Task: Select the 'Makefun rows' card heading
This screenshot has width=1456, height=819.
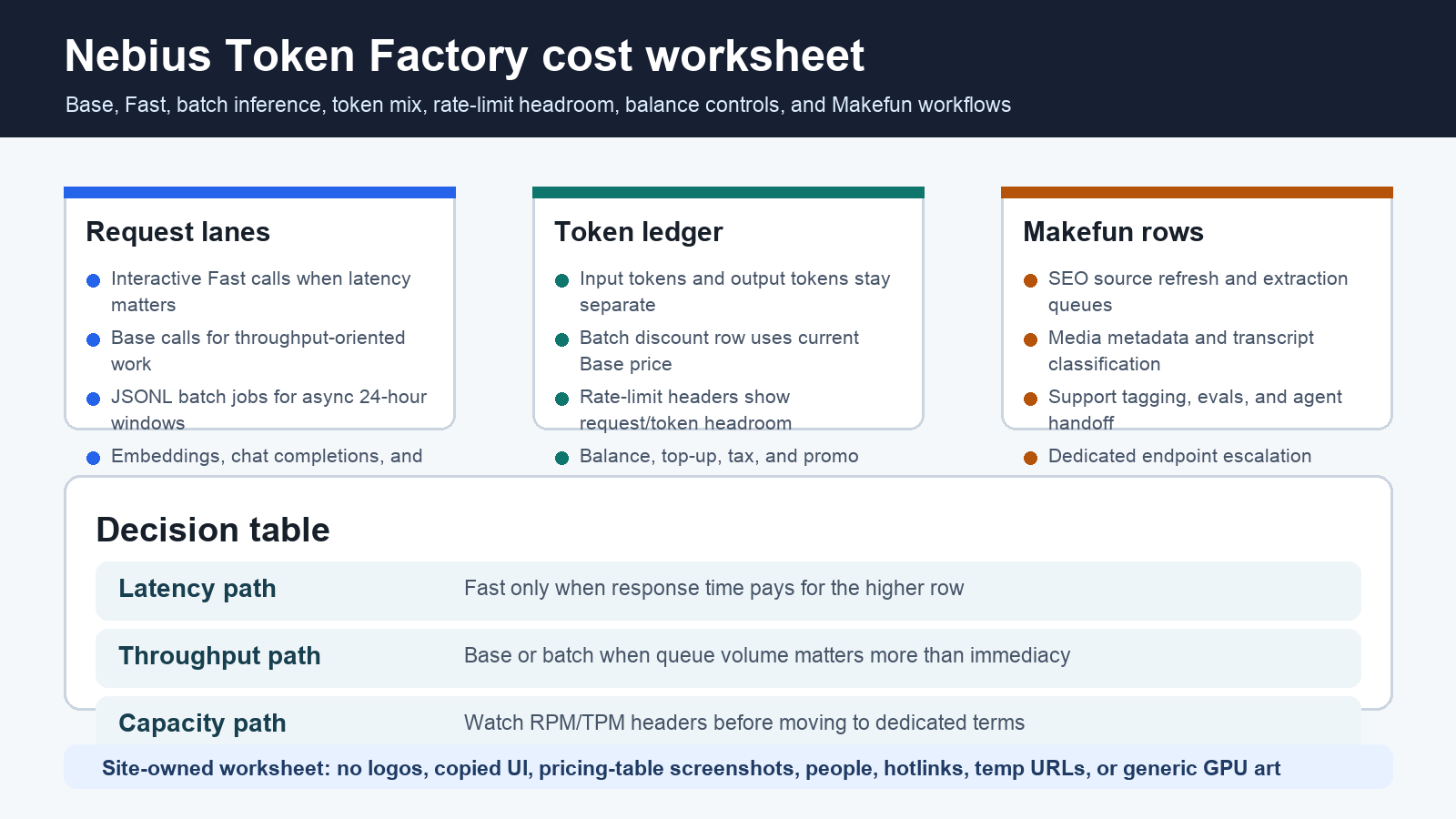Action: [1113, 232]
